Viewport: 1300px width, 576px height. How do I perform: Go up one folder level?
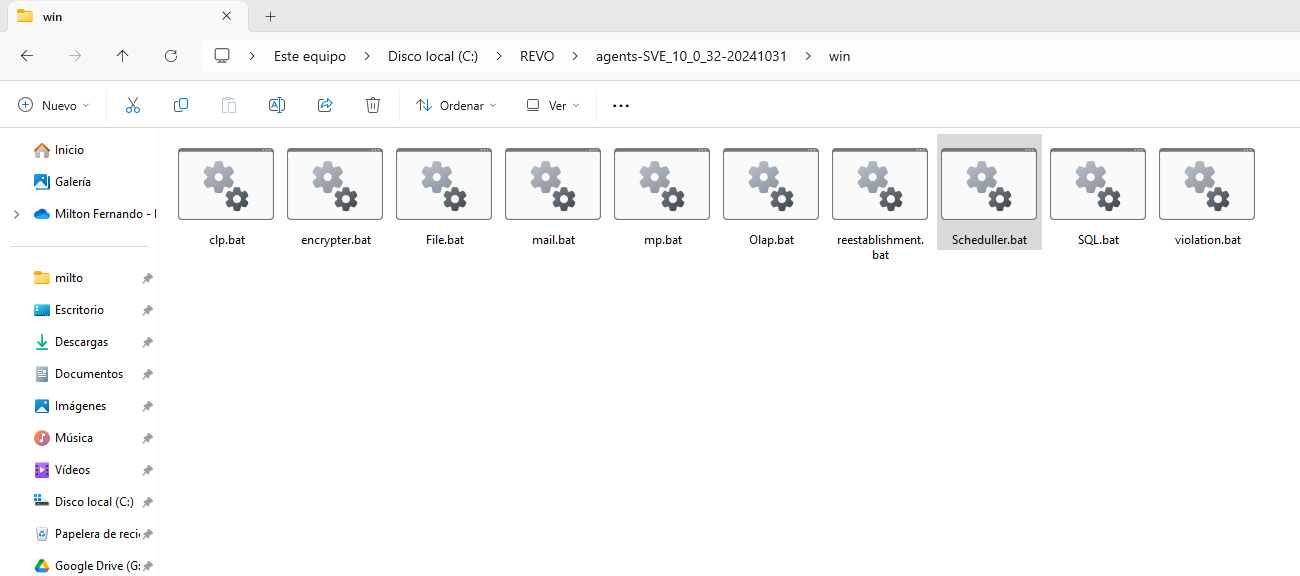123,56
